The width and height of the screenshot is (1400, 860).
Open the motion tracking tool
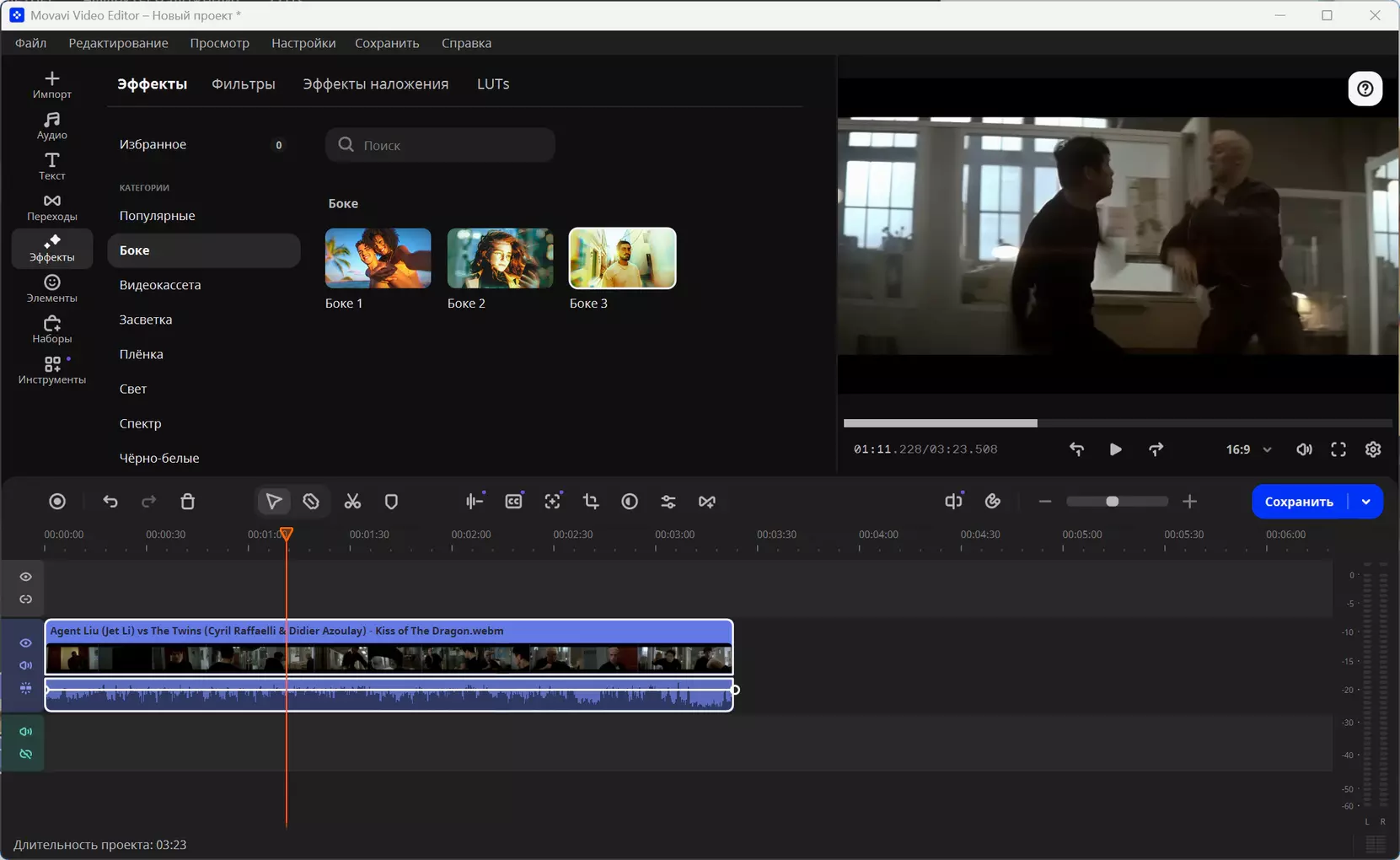point(552,502)
